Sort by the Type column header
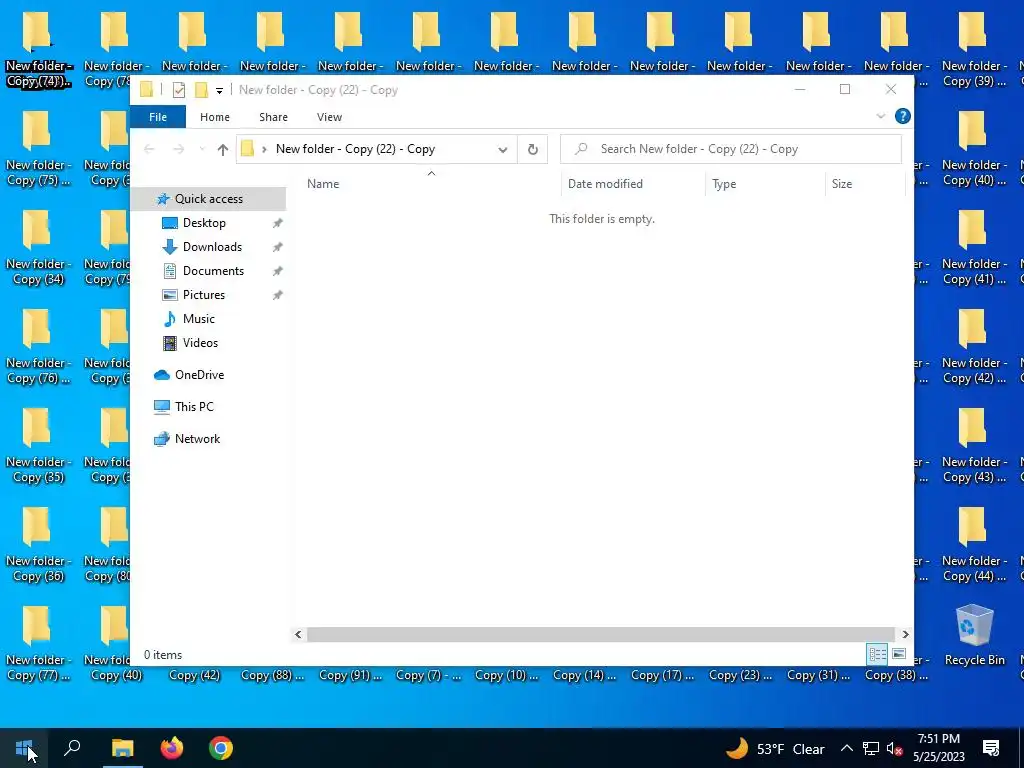This screenshot has height=768, width=1024. [724, 184]
